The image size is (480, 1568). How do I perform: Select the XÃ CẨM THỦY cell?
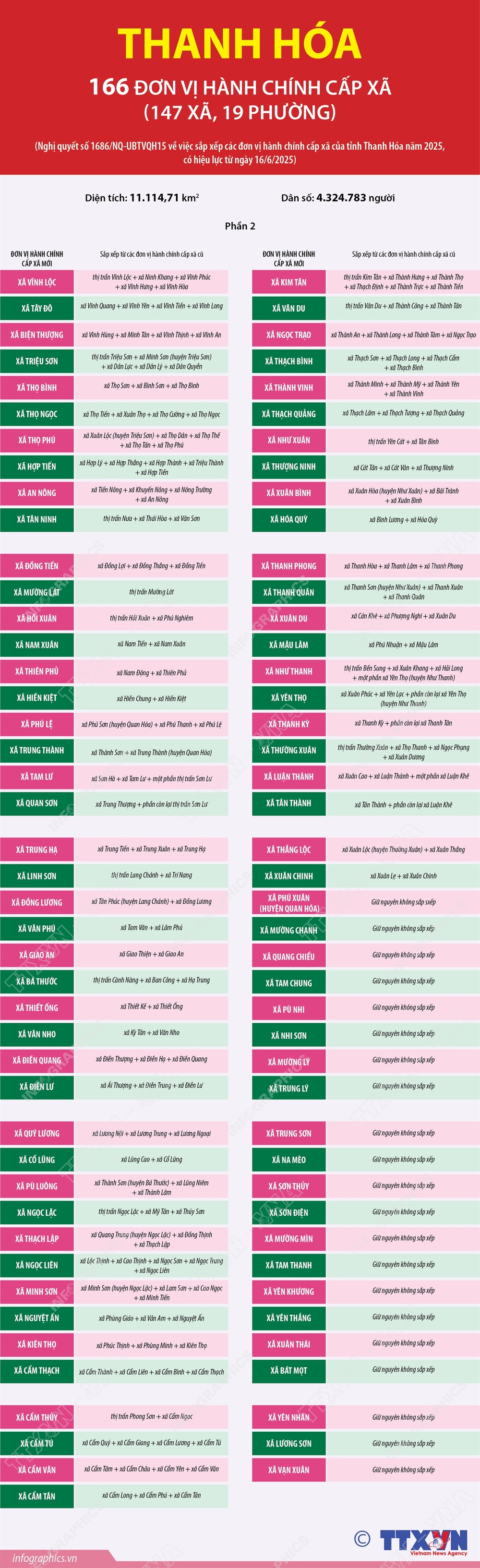tap(36, 1416)
